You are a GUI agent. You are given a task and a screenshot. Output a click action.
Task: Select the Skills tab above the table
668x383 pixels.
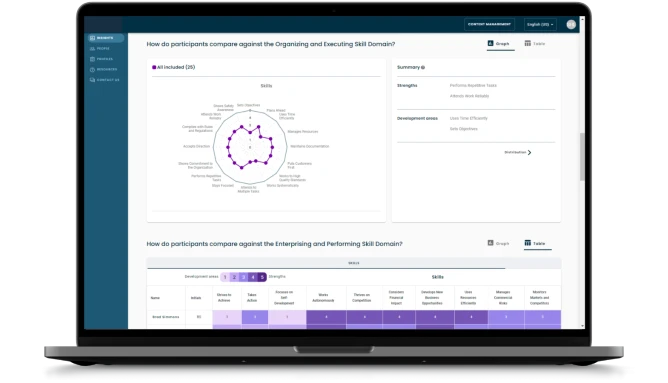point(354,263)
